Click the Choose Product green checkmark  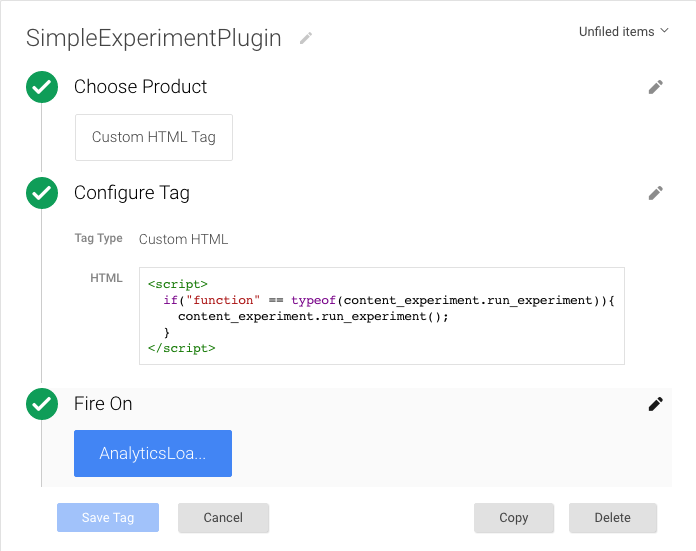tap(42, 87)
